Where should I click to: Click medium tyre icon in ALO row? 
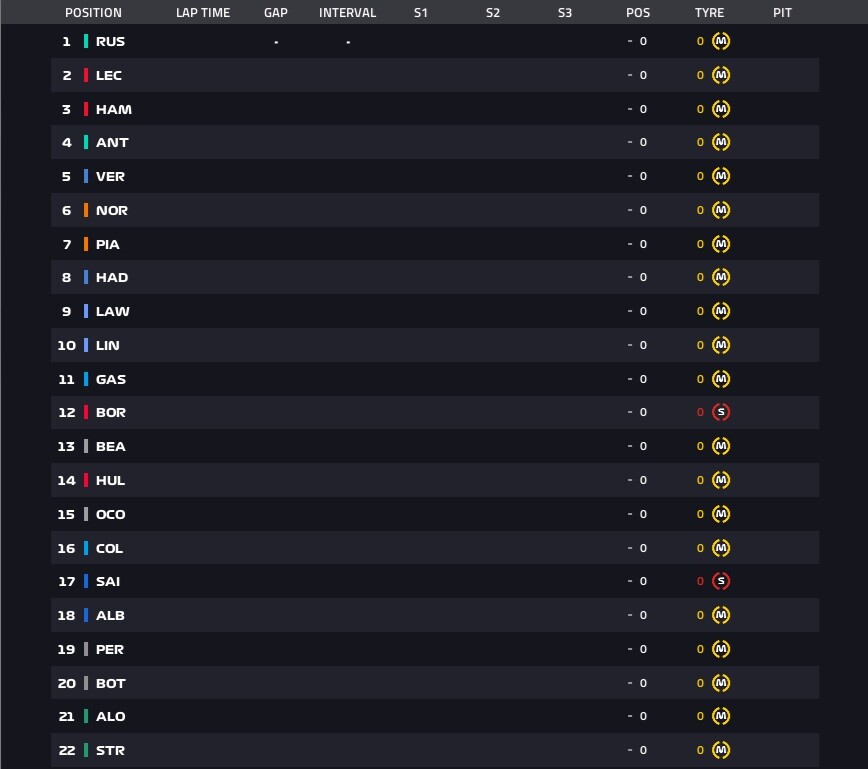[x=721, y=716]
